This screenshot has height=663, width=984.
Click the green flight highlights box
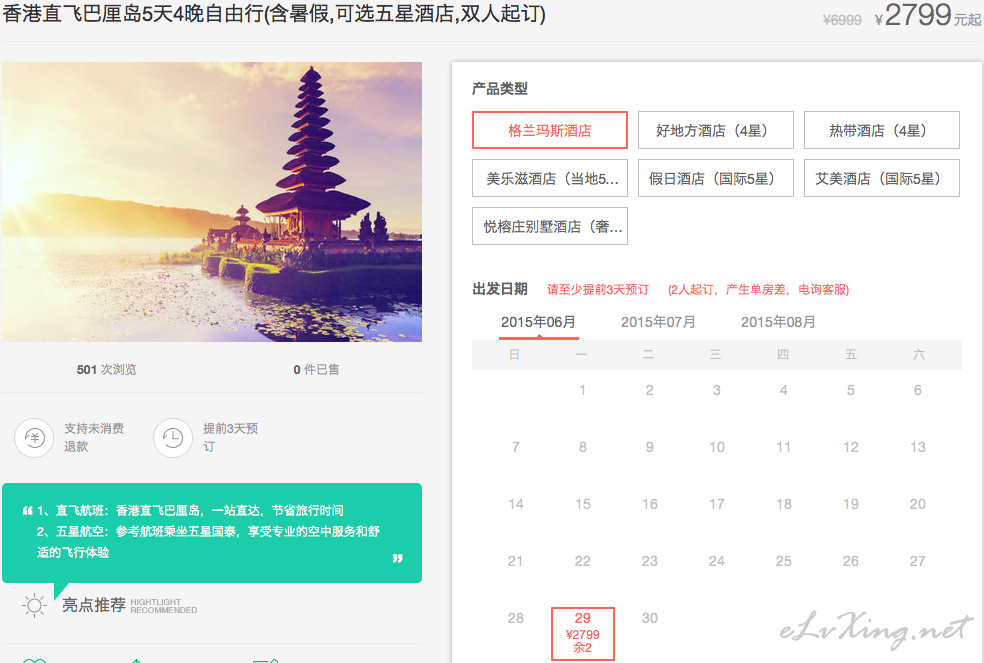tap(211, 532)
